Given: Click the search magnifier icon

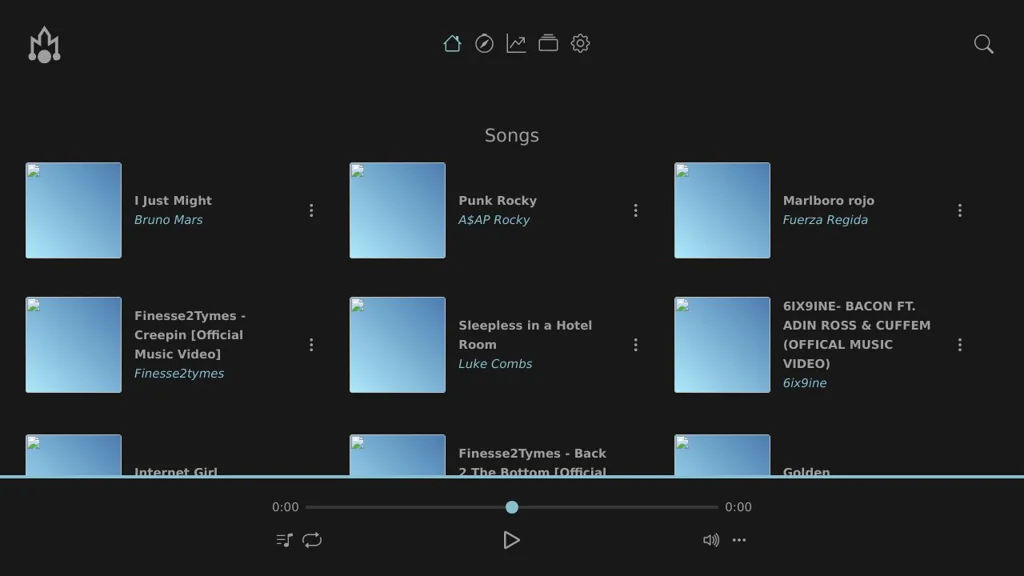Looking at the screenshot, I should click(x=984, y=44).
